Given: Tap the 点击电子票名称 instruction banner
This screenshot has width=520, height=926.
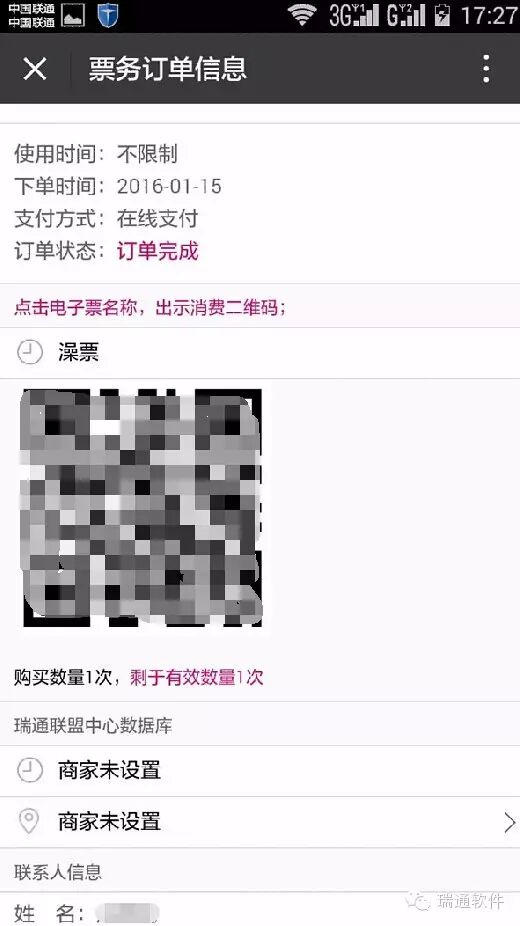Looking at the screenshot, I should 260,307.
